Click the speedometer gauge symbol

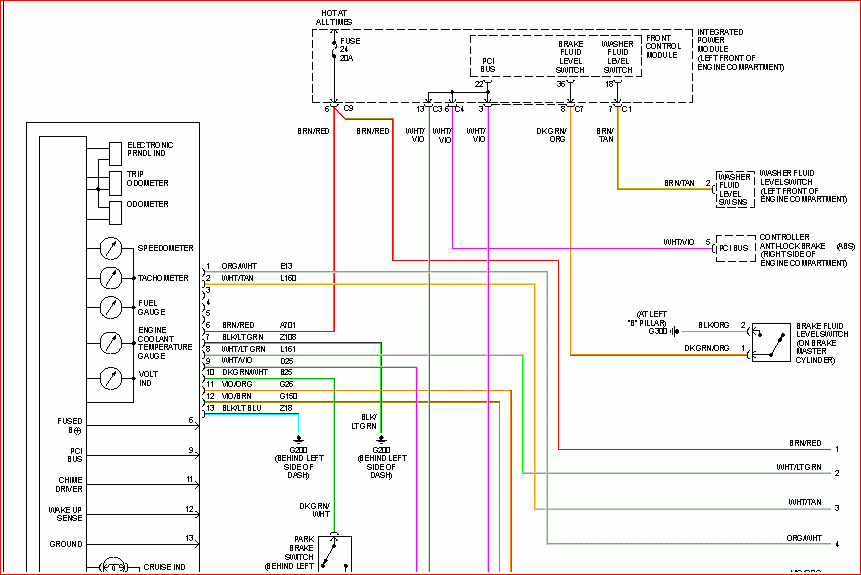pos(111,248)
